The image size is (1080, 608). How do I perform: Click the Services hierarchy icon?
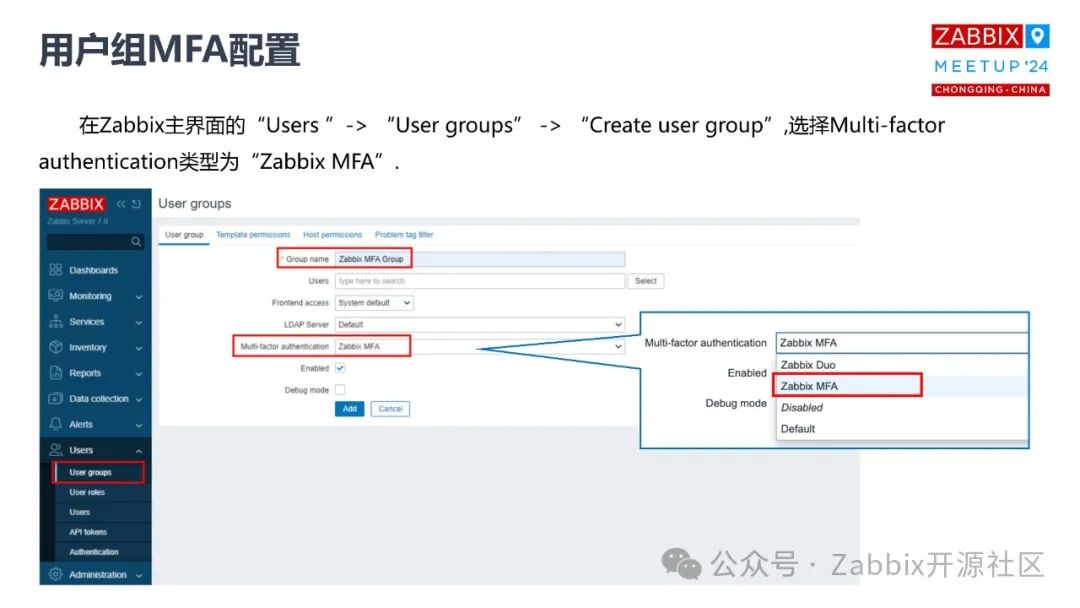pos(56,322)
